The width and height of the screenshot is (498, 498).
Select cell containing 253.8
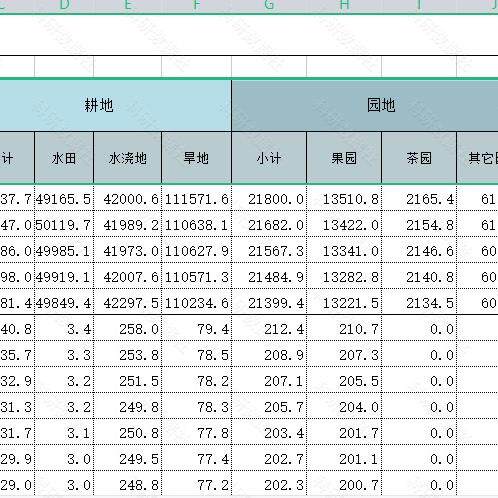[x=128, y=354]
